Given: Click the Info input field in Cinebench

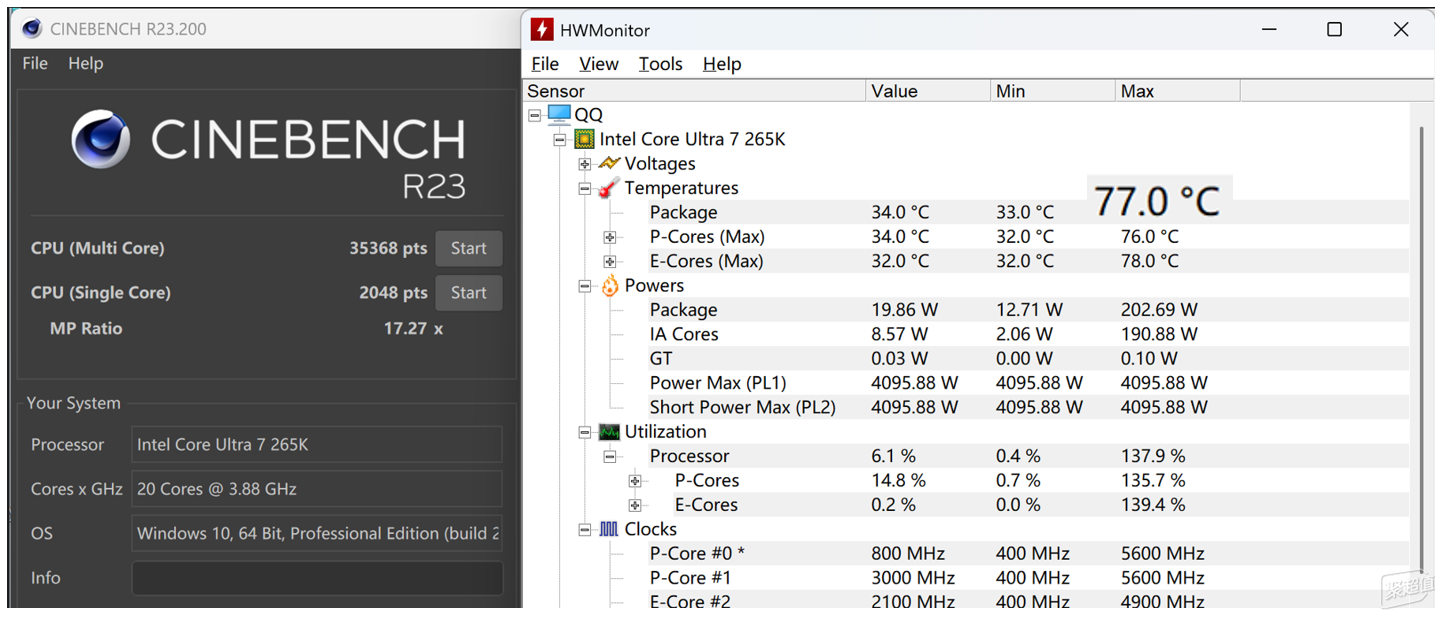Looking at the screenshot, I should (x=317, y=578).
